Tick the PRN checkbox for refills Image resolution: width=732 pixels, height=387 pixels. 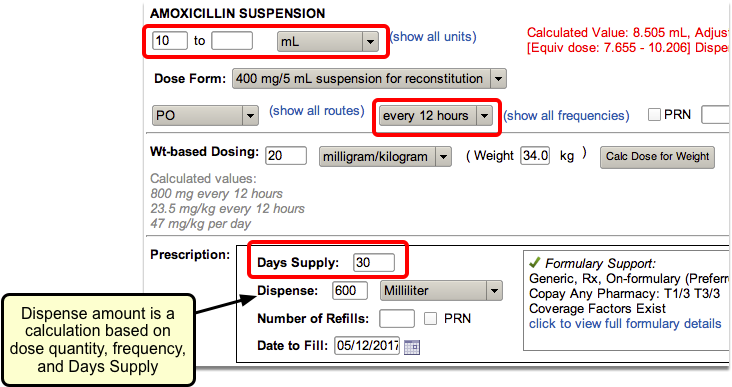click(x=430, y=319)
